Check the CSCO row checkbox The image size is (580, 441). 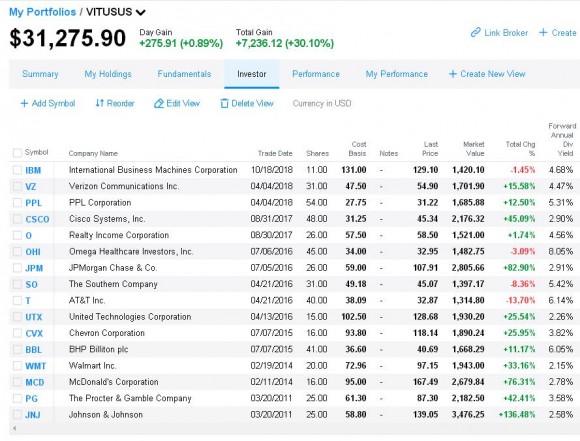click(17, 219)
